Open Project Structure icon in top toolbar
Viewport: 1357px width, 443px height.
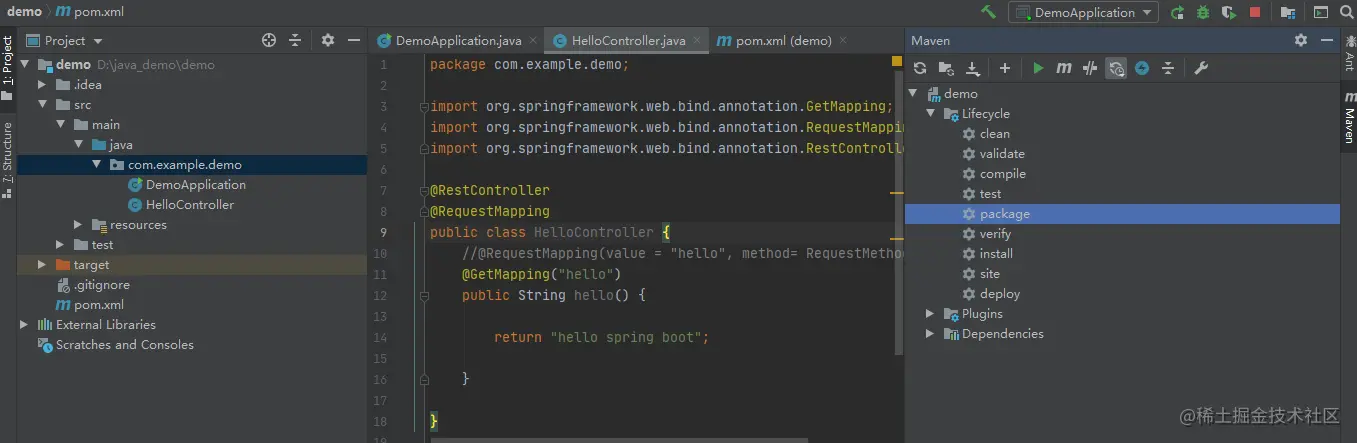coord(1287,13)
